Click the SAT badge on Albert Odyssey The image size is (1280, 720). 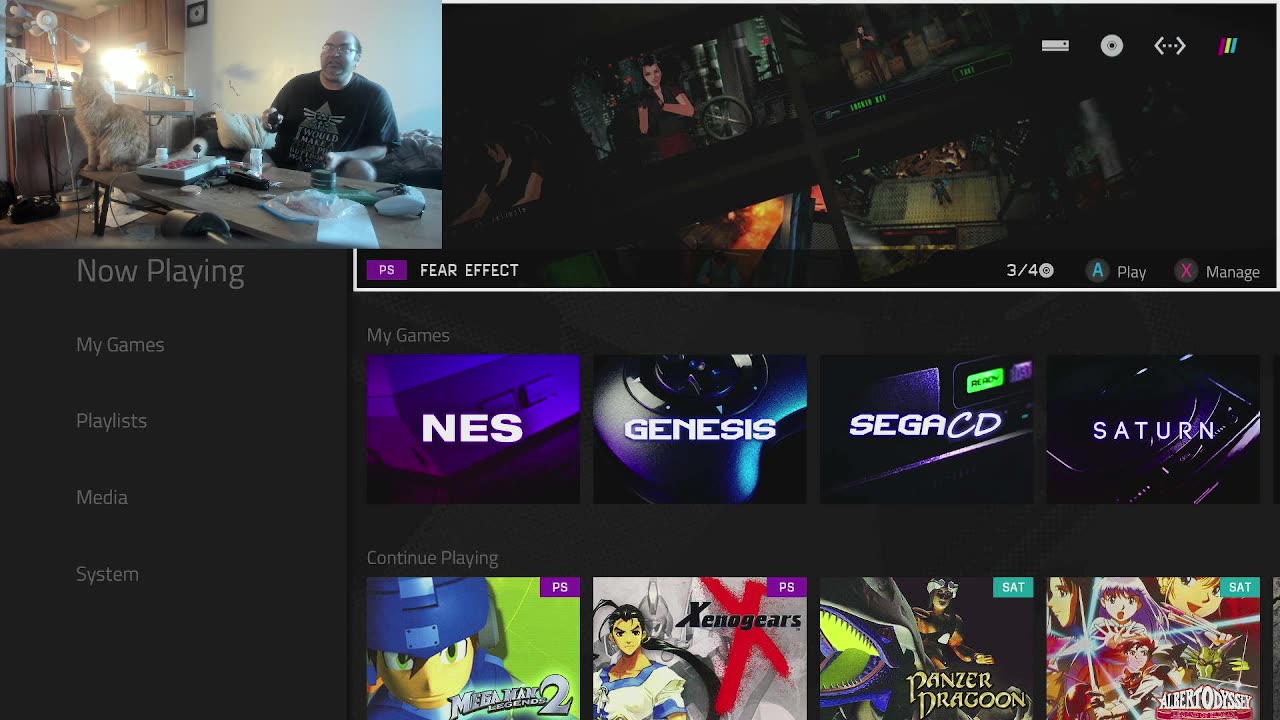coord(1240,587)
